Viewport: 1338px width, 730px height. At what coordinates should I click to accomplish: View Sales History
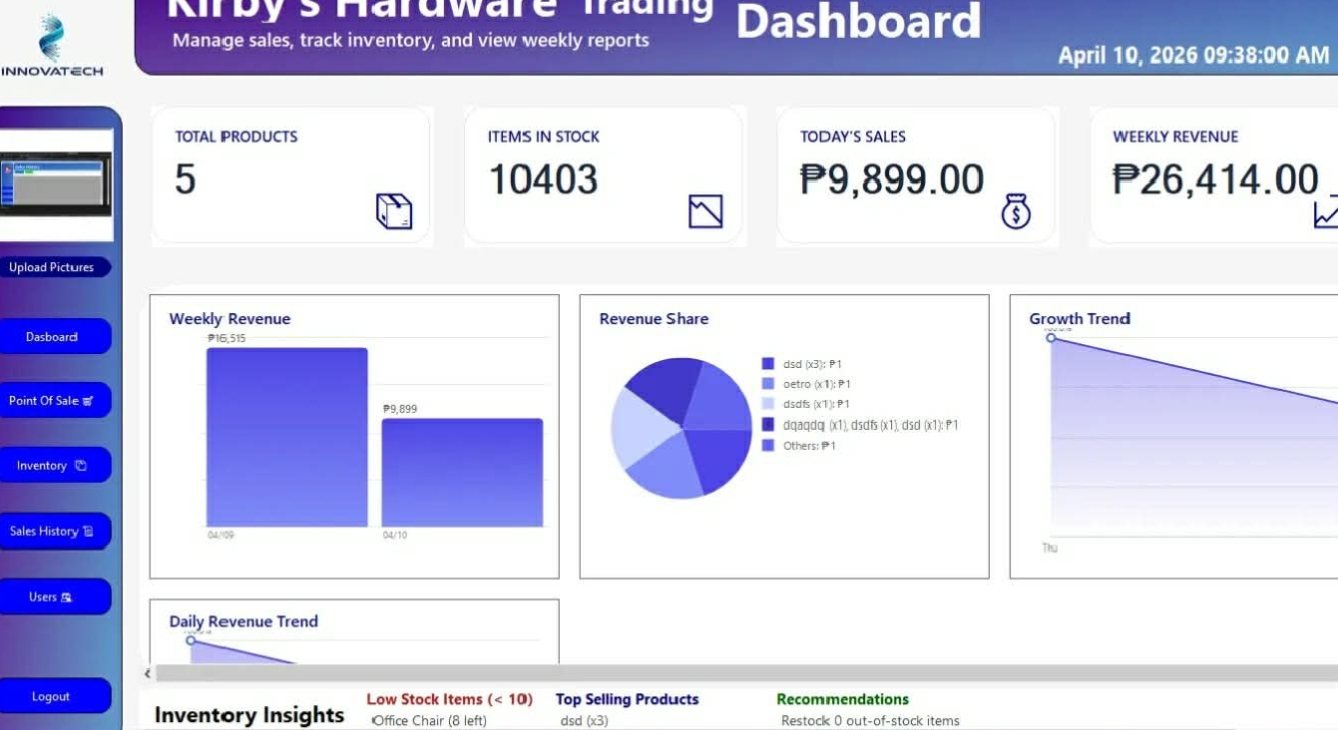pos(52,531)
